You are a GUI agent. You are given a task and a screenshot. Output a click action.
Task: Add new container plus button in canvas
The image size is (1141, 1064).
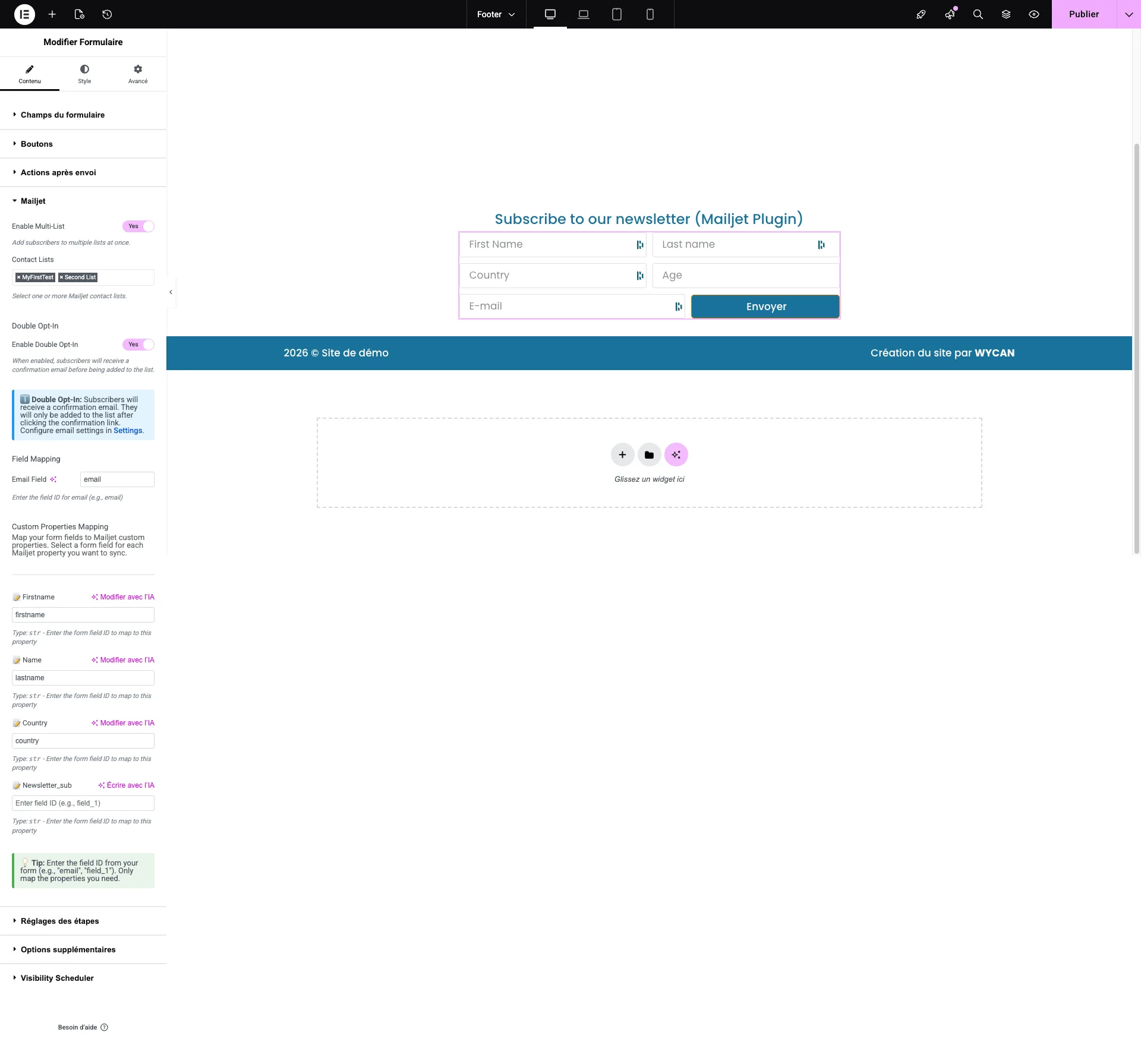(622, 454)
